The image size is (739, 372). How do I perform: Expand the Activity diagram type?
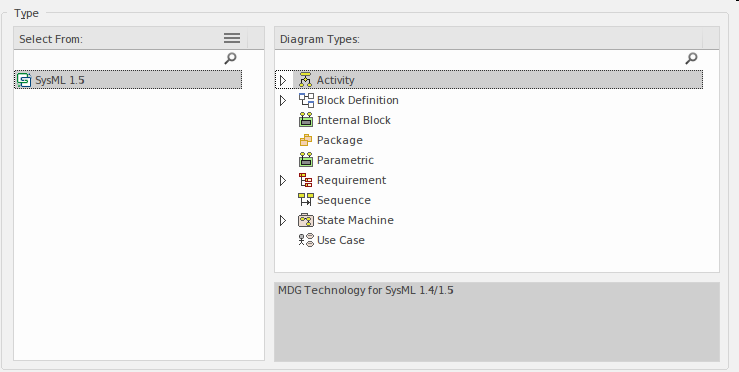tap(283, 80)
